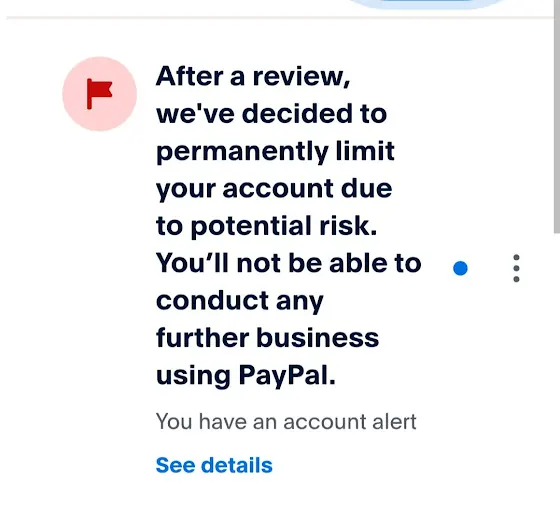Tap the vertical ellipsis beside notification
This screenshot has width=560, height=506.
(516, 268)
